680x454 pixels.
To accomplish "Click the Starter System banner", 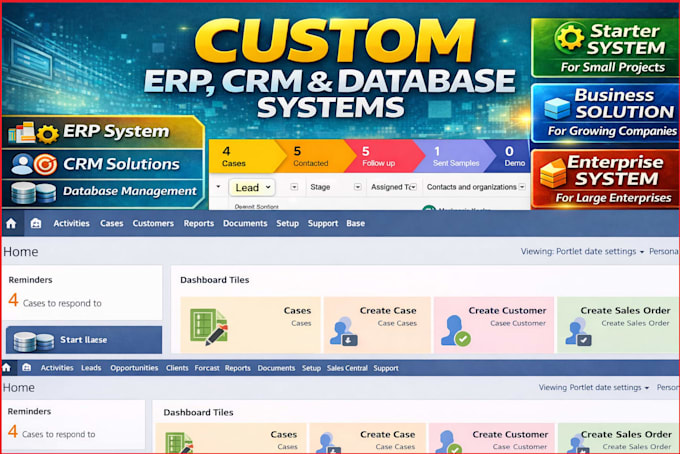I will (x=605, y=48).
